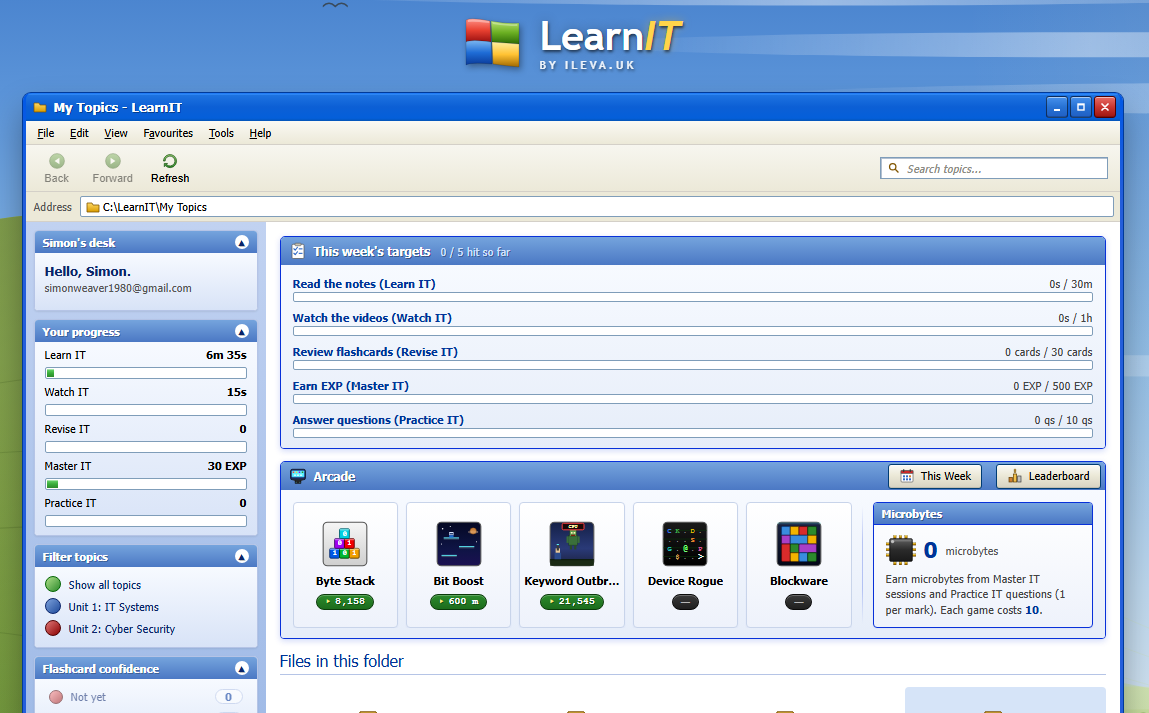Viewport: 1149px width, 713px height.
Task: Click the 0 cards / 30 cards text
Action: 1049,352
